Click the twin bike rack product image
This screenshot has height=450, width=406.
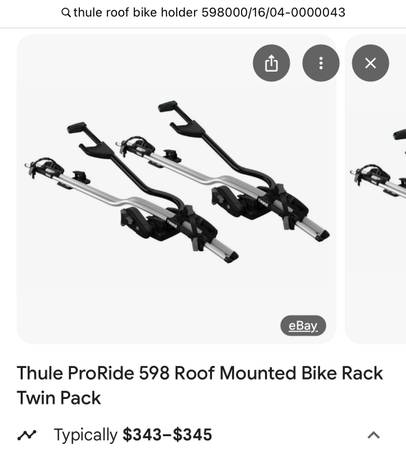[176, 189]
